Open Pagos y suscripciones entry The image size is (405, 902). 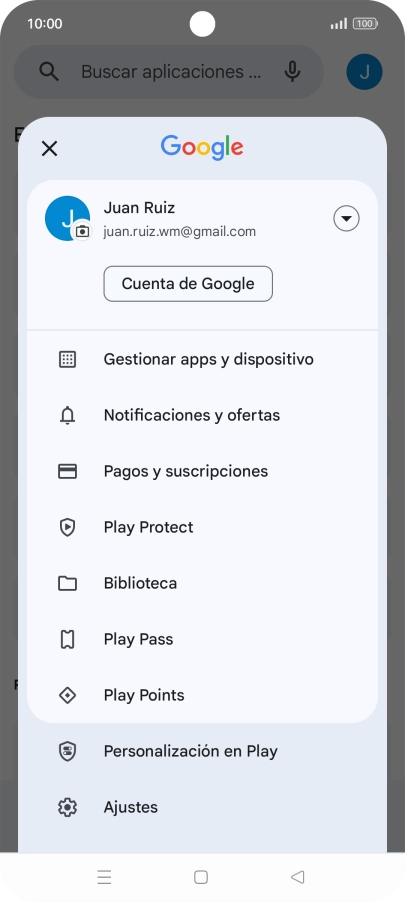pyautogui.click(x=202, y=472)
